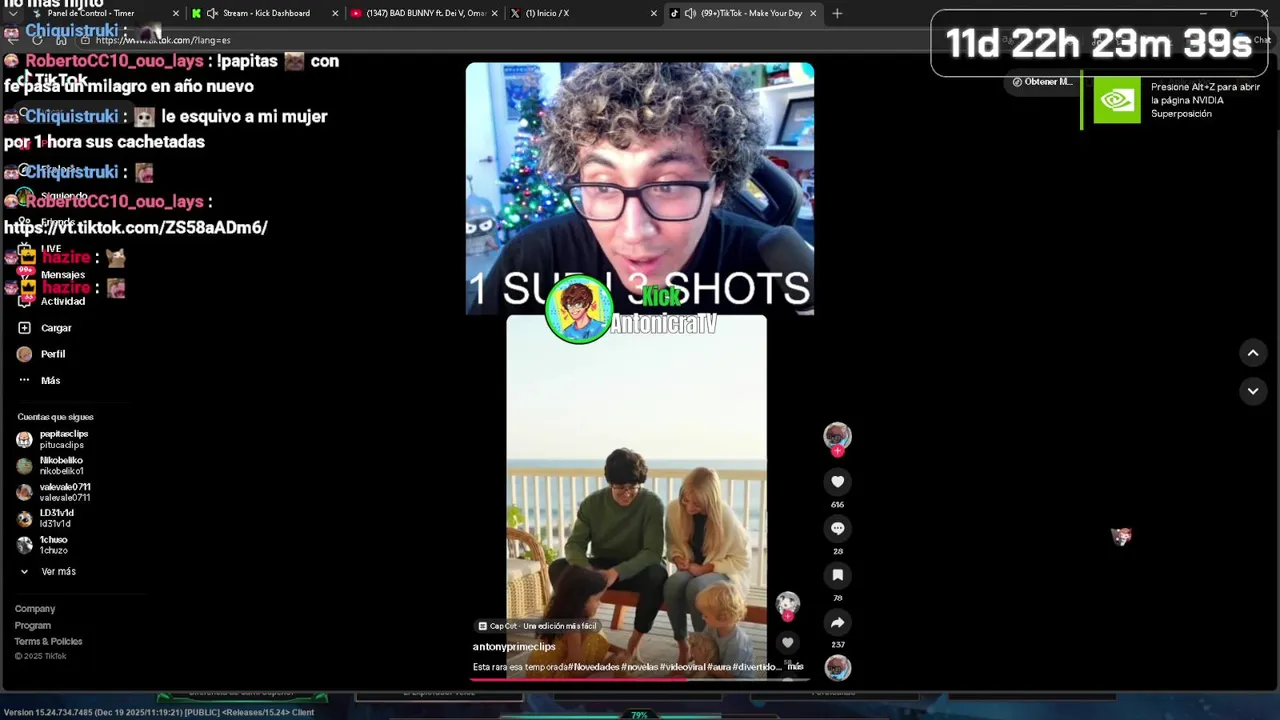Screen dimensions: 1280x720
Task: Go to the previous video with up chevron
Action: point(1252,353)
